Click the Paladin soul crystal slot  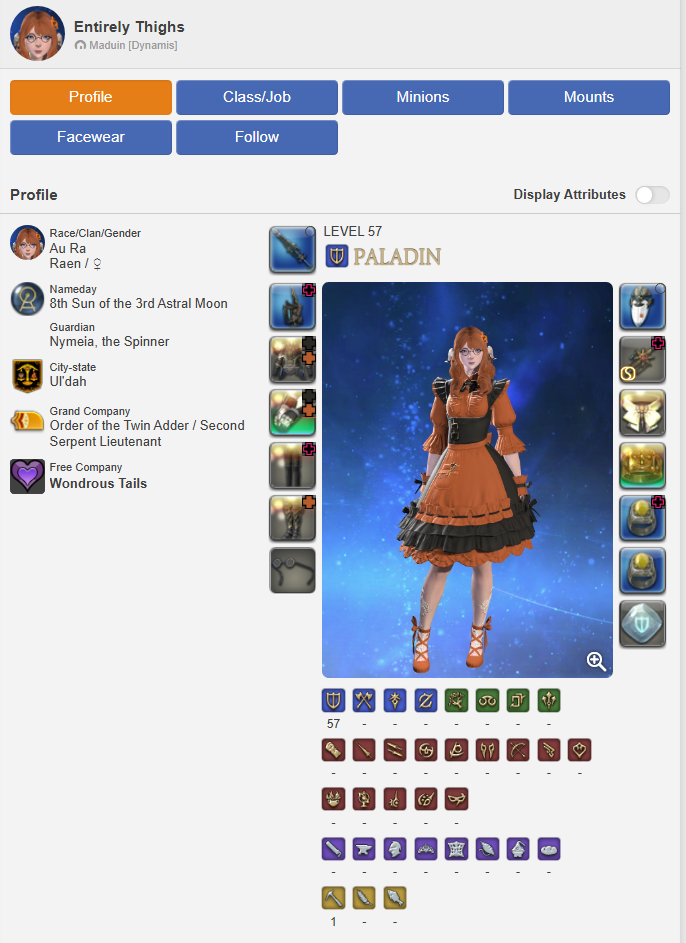643,624
